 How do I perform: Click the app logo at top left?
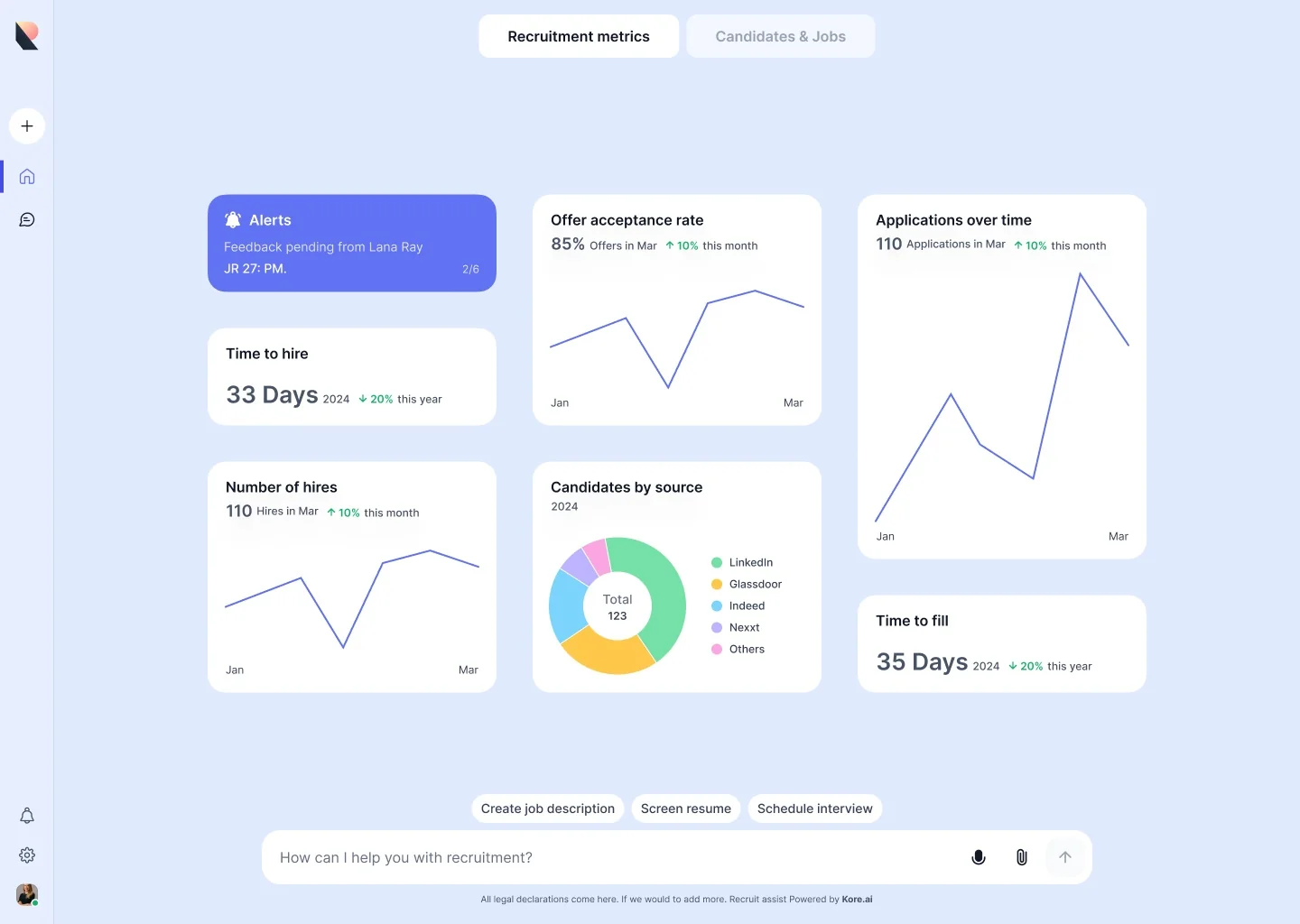click(26, 34)
